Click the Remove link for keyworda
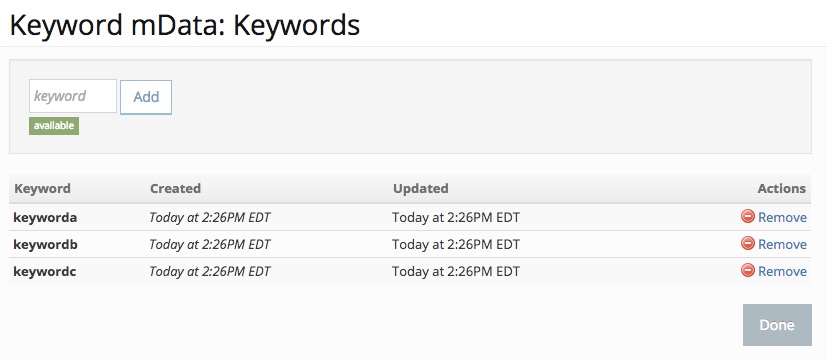 click(x=782, y=217)
